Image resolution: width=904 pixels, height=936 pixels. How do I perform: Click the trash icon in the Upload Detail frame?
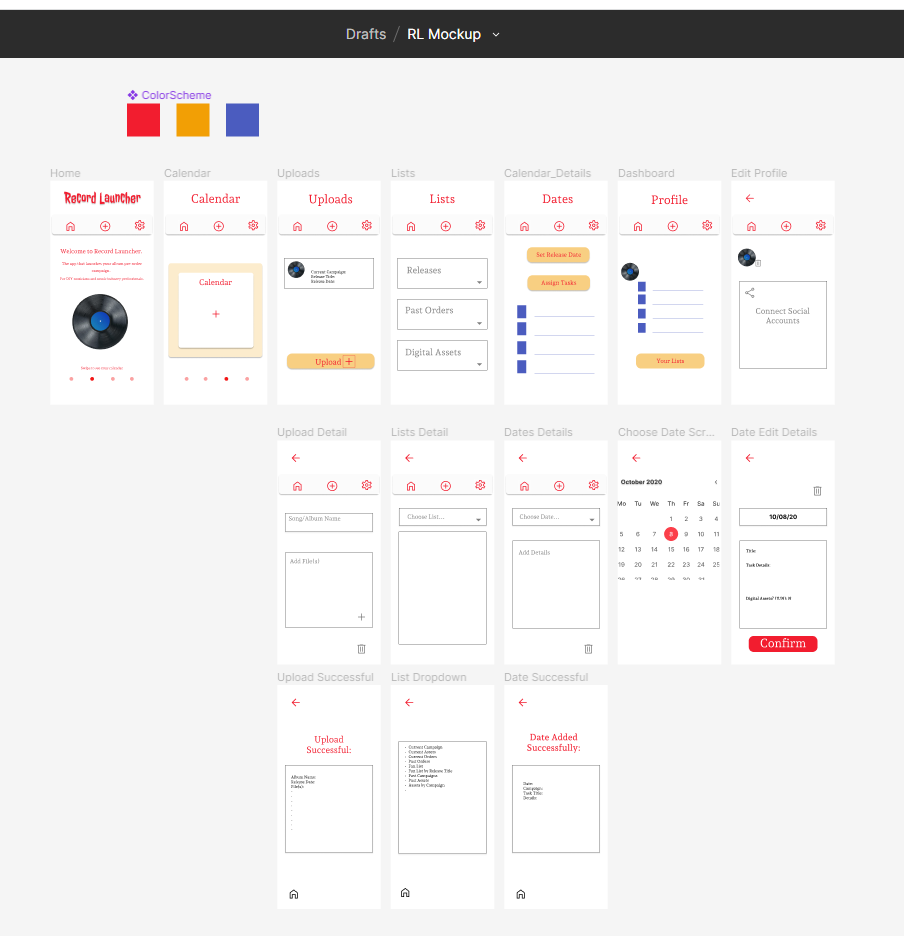coord(361,649)
